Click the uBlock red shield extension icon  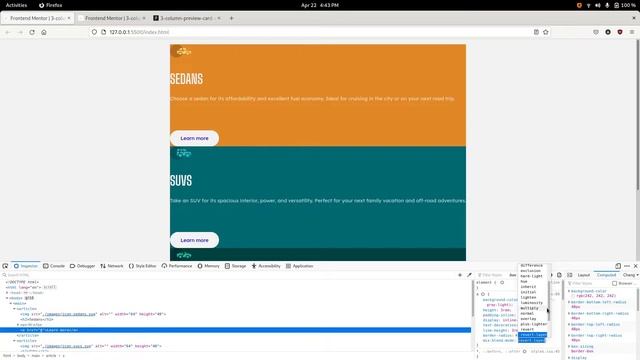620,32
